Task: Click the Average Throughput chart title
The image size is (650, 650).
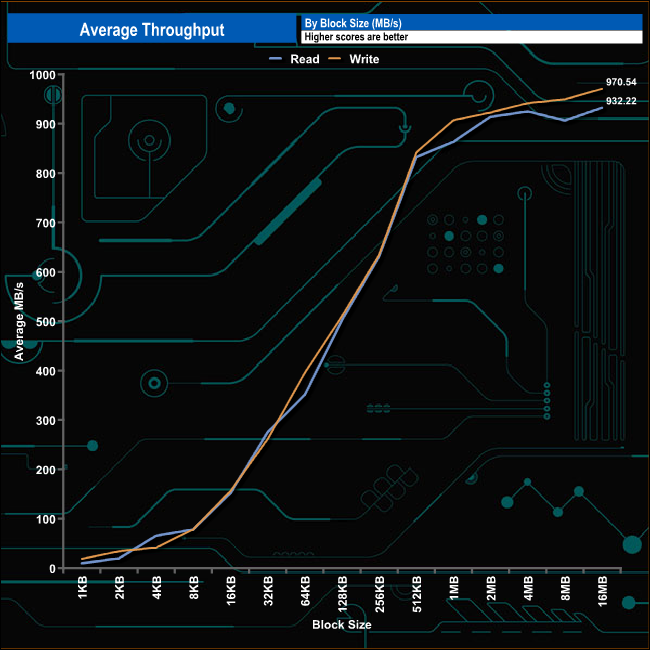Action: tap(152, 30)
